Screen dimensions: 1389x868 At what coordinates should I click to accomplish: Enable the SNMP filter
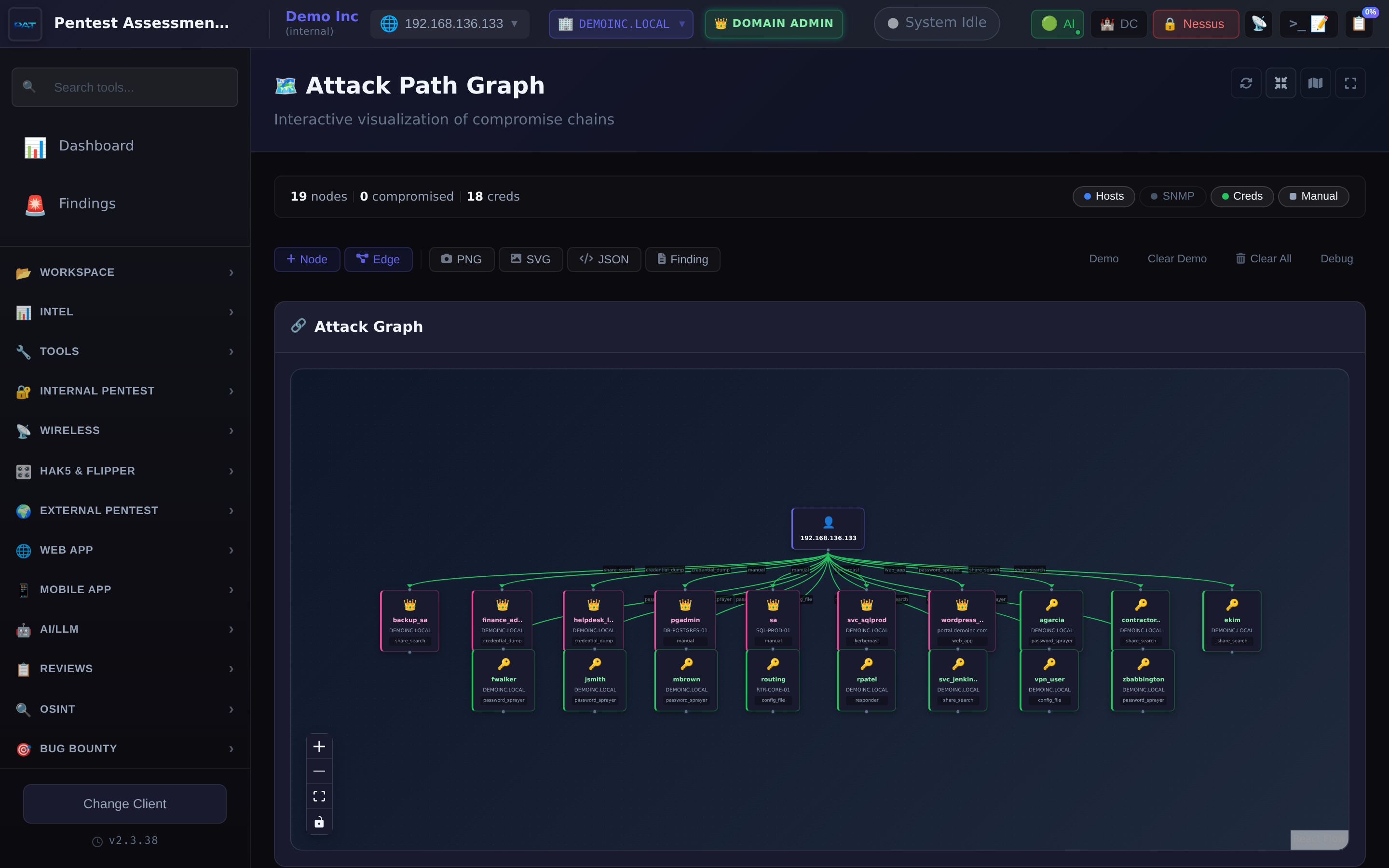[1172, 196]
